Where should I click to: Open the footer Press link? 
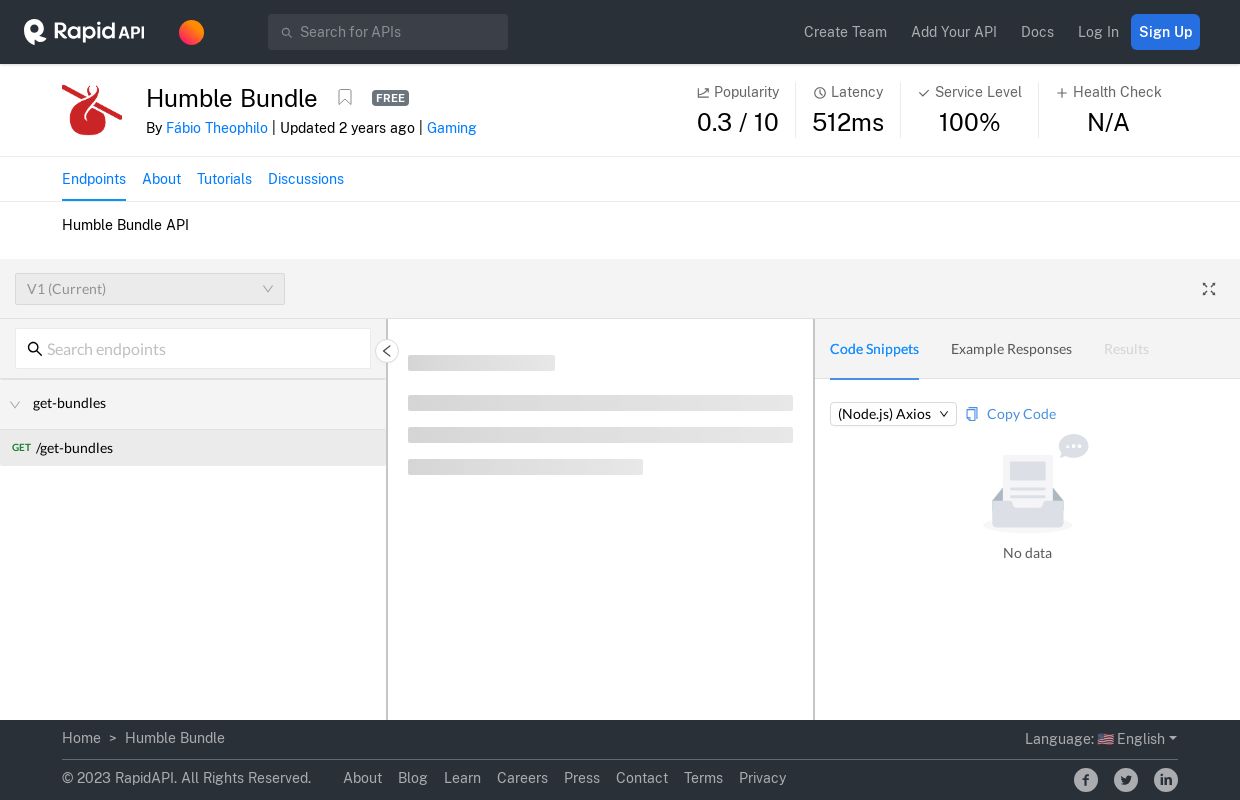pos(582,778)
